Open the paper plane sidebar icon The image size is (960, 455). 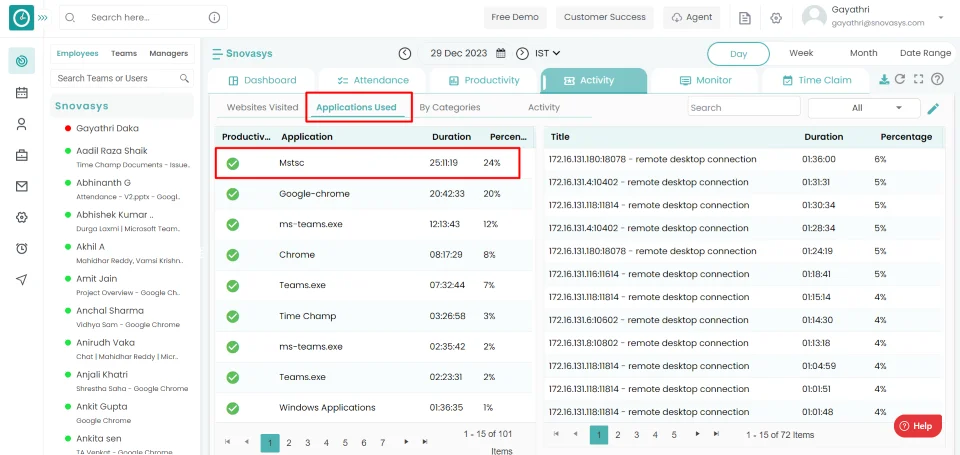coord(21,279)
